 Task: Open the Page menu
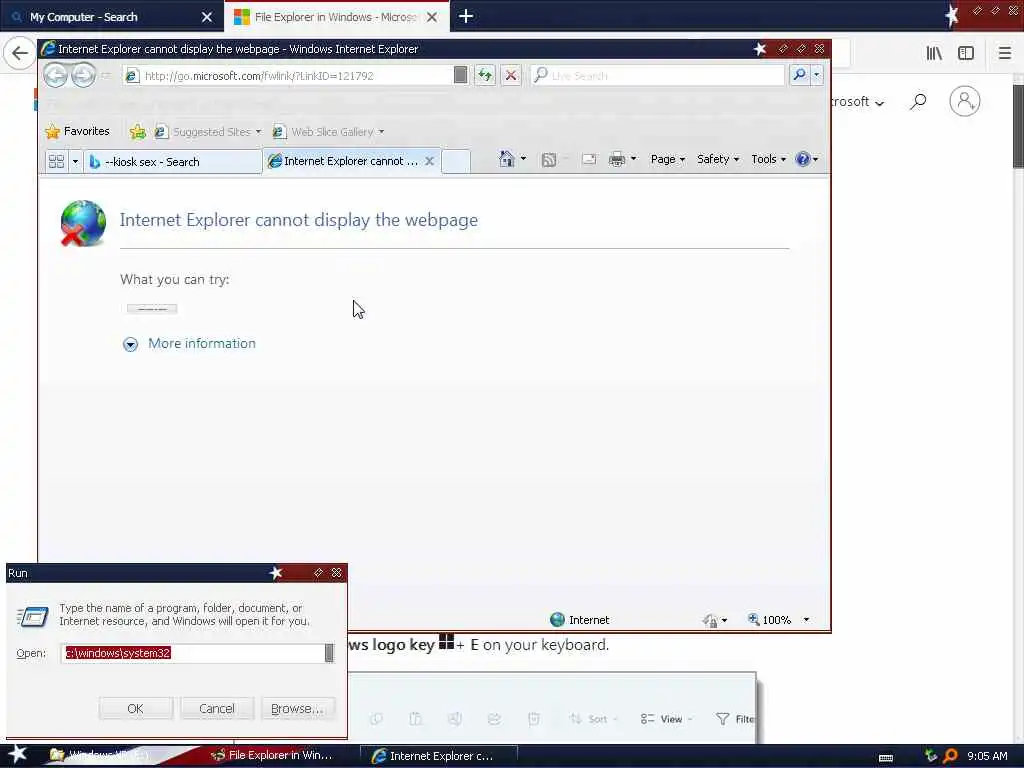(x=667, y=159)
